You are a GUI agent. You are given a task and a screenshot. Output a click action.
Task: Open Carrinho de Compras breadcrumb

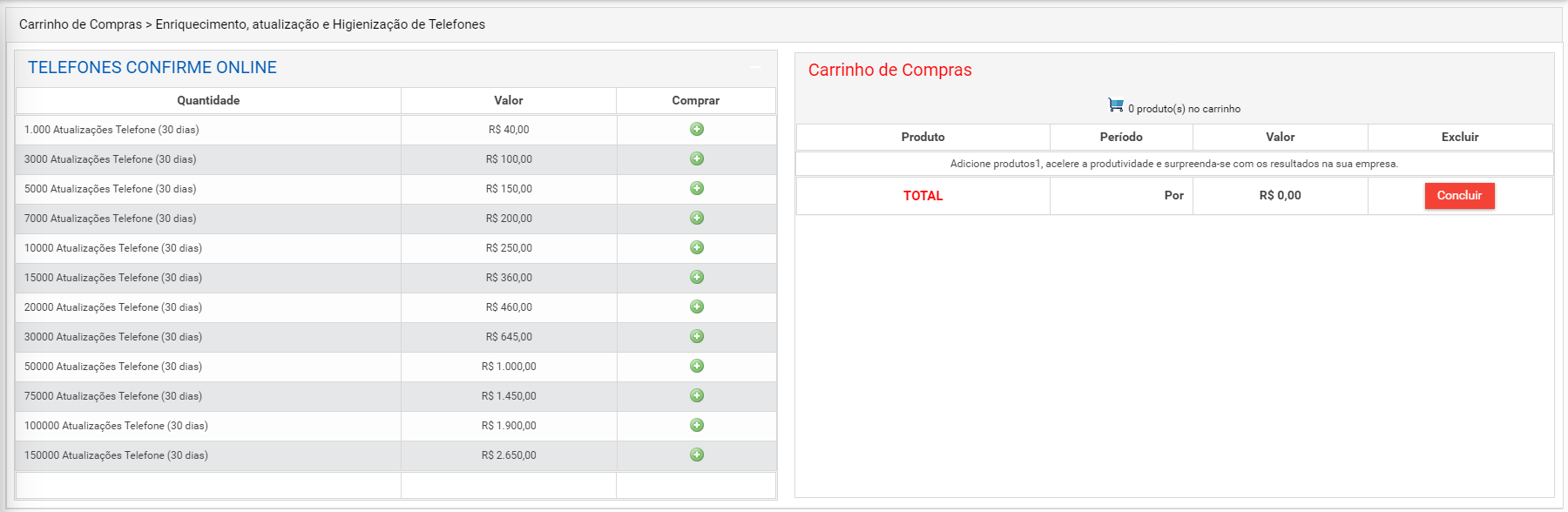pos(80,24)
